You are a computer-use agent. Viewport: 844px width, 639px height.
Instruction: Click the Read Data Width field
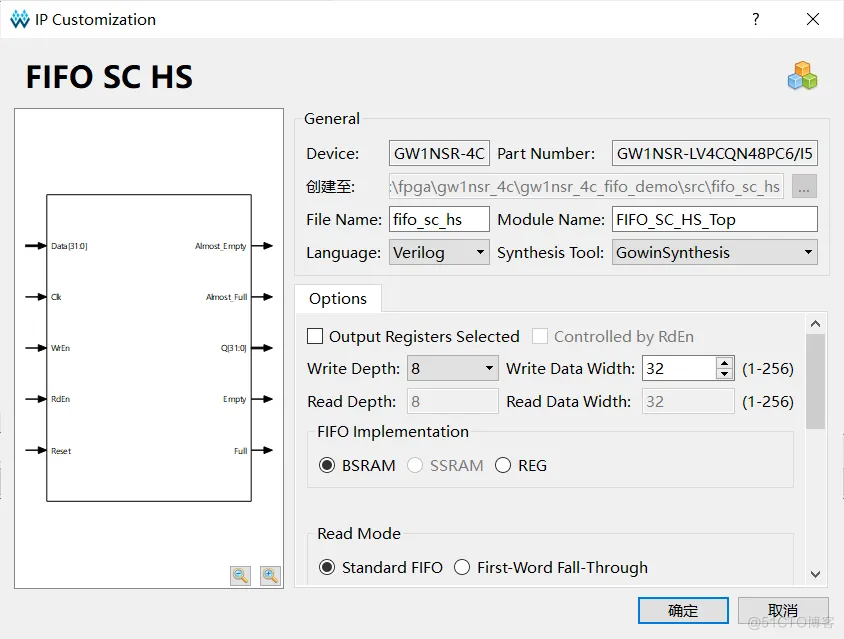click(688, 402)
